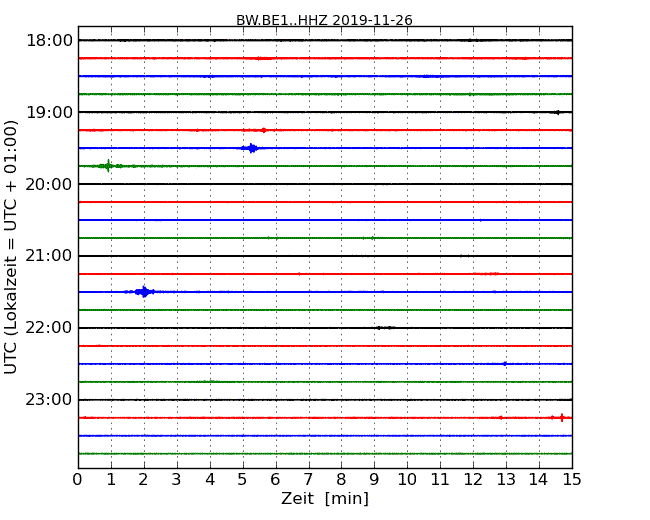Click the 23:00 time label
Image resolution: width=650 pixels, height=520 pixels.
(49, 400)
